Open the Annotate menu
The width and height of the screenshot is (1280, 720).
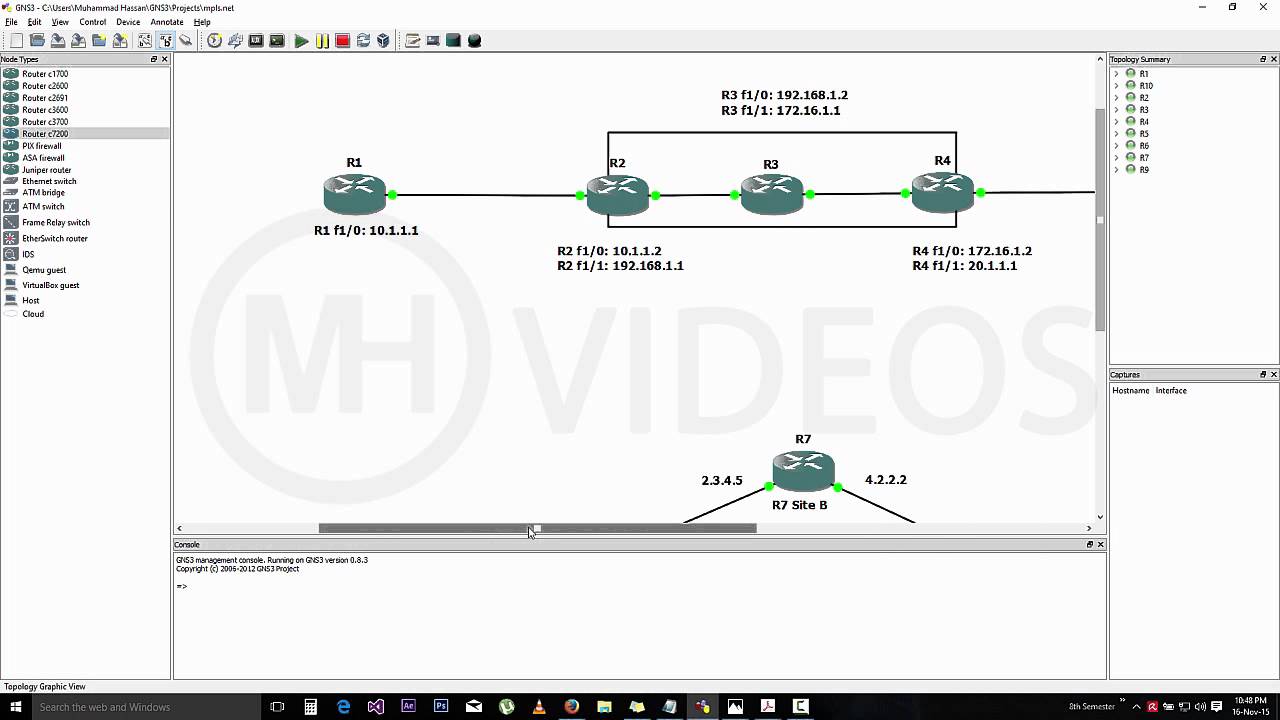[x=167, y=22]
